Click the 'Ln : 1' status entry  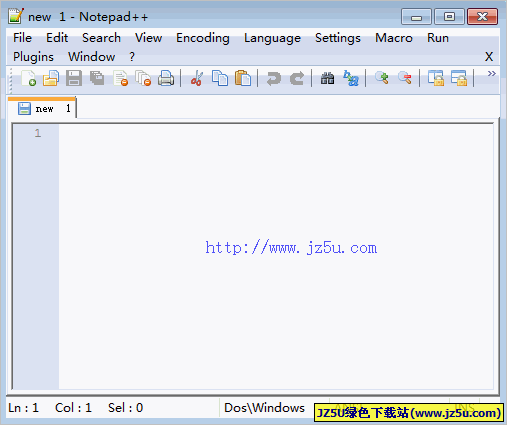click(x=23, y=408)
